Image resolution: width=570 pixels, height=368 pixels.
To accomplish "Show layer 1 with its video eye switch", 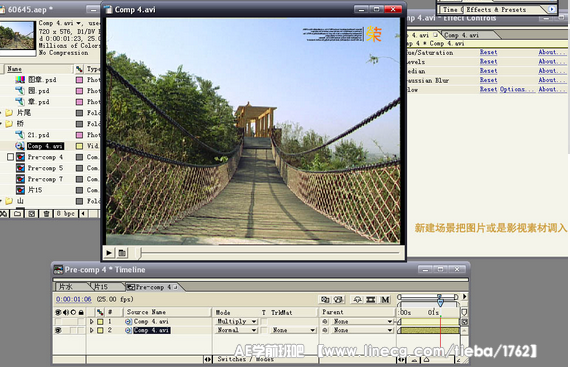I will (x=58, y=322).
